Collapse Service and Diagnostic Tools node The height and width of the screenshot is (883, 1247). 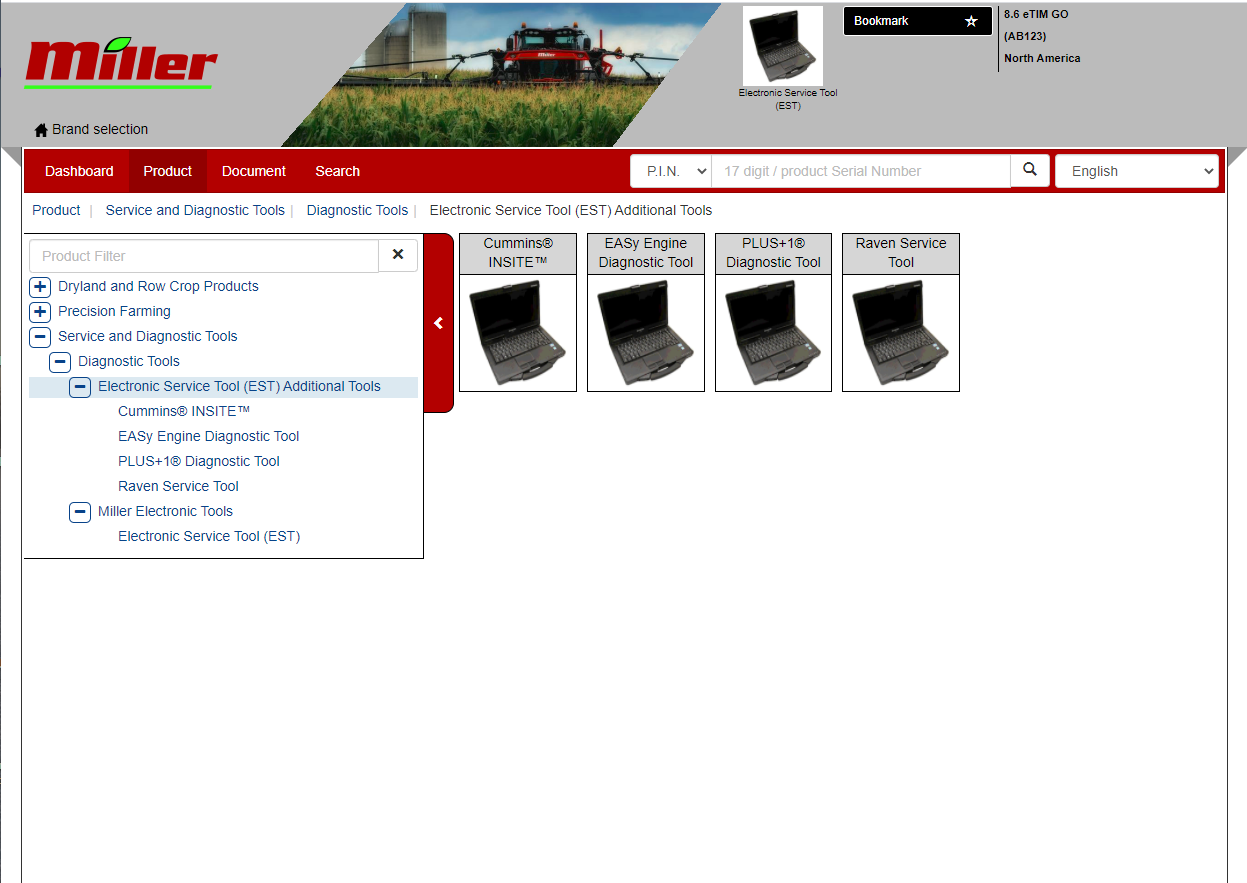tap(40, 336)
